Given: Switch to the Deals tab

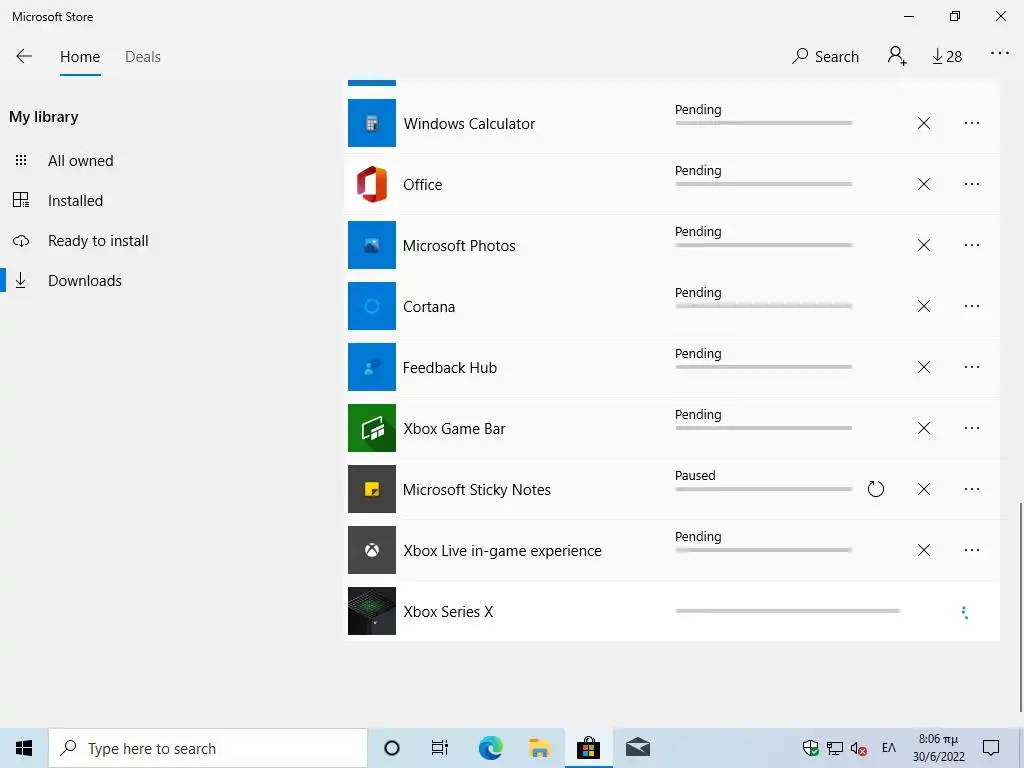Looking at the screenshot, I should [143, 57].
